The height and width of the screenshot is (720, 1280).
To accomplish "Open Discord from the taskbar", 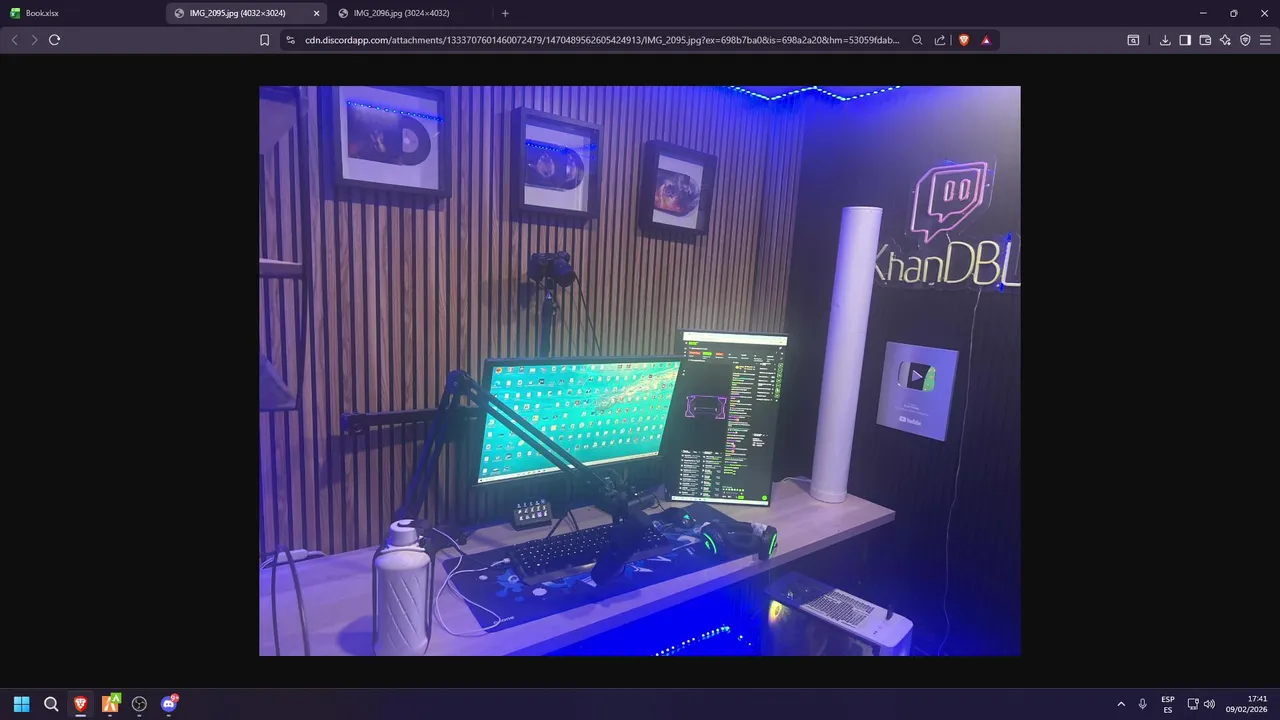I will 169,704.
